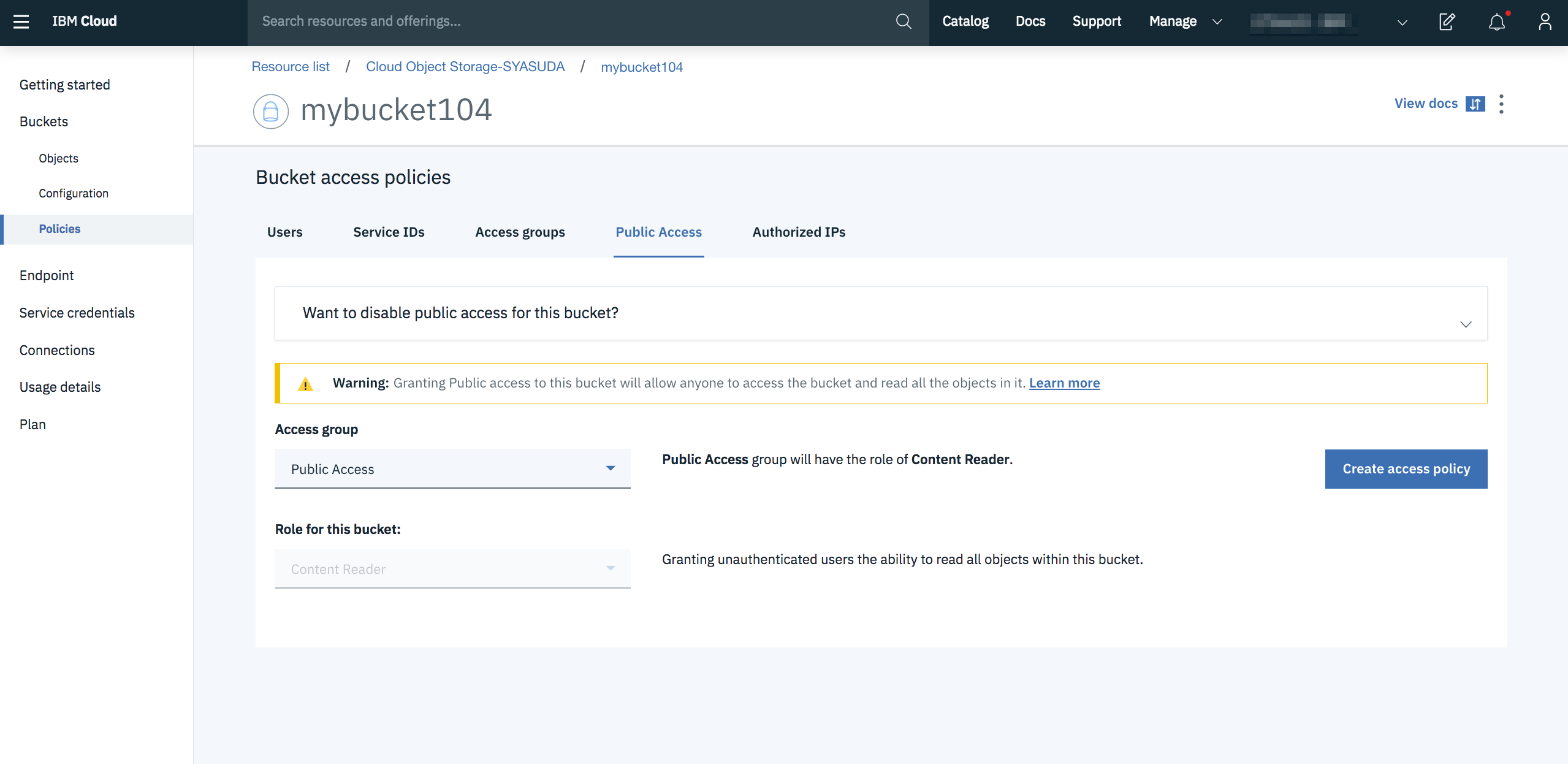
Task: Open the user profile icon
Action: (1545, 22)
